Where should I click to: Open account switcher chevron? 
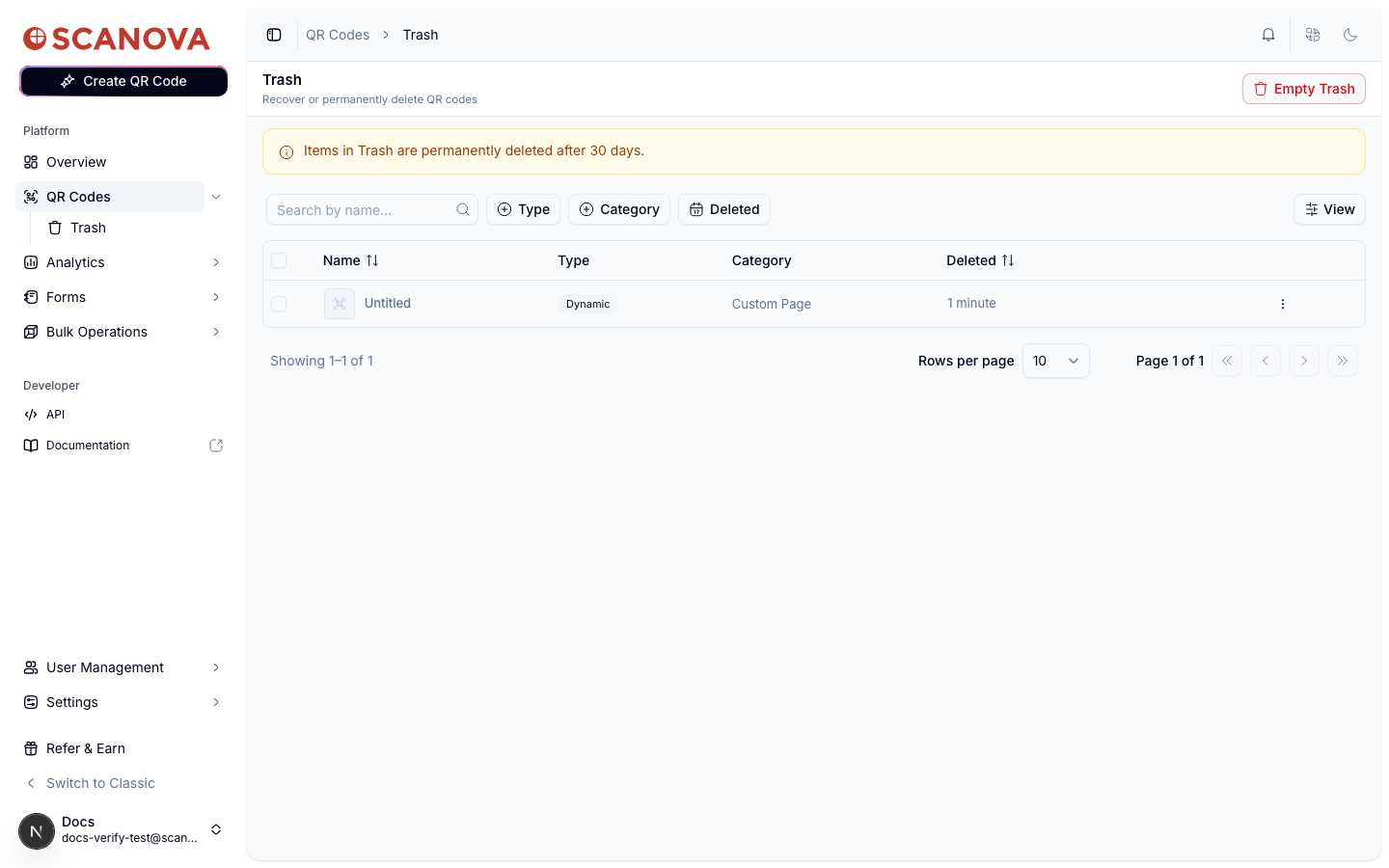point(216,829)
